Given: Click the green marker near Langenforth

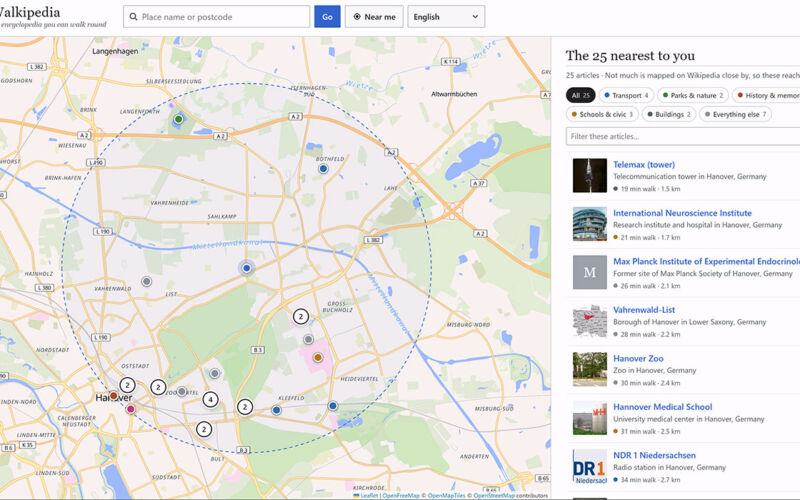Looking at the screenshot, I should click(178, 119).
